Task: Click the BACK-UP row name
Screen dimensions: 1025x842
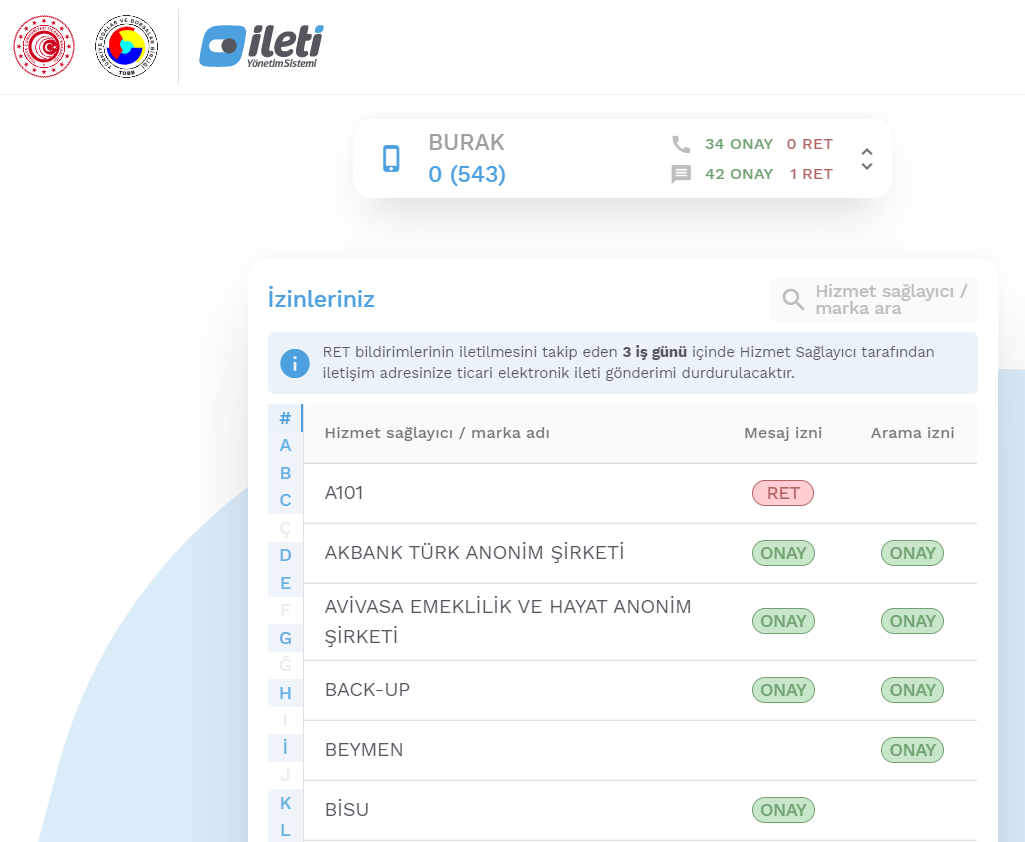Action: [x=367, y=690]
